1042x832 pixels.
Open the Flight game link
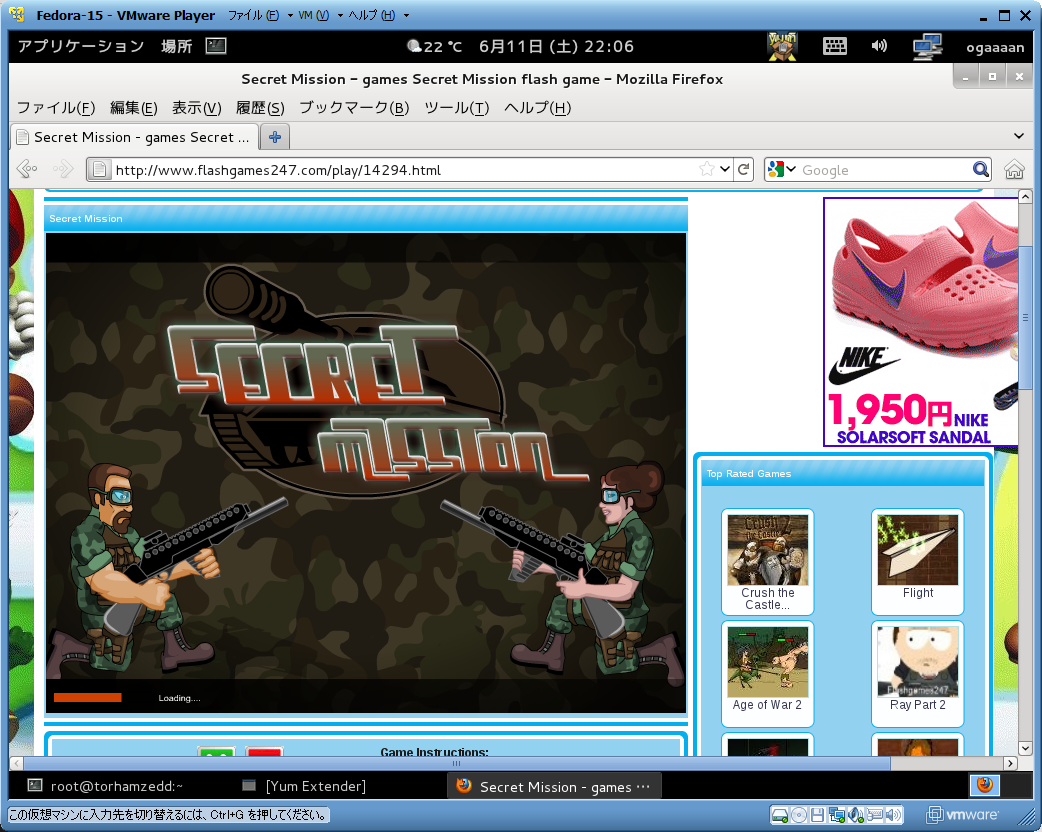click(x=918, y=593)
